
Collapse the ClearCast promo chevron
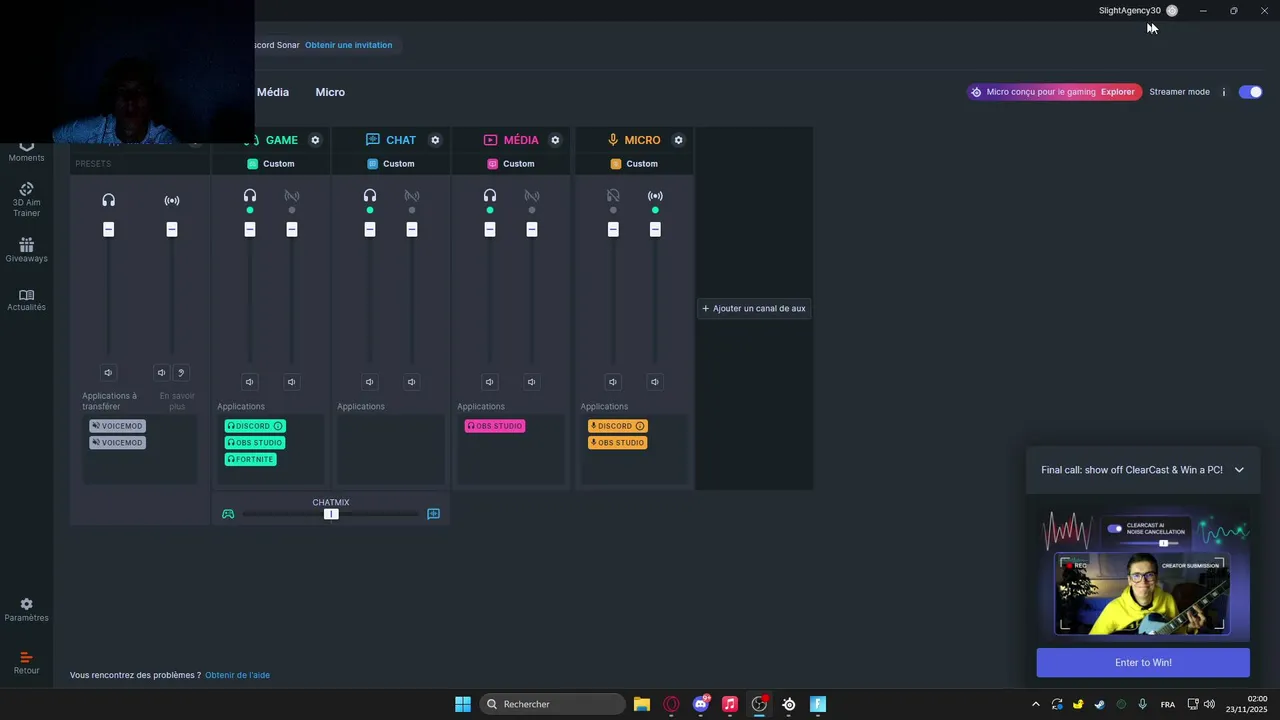click(1239, 470)
